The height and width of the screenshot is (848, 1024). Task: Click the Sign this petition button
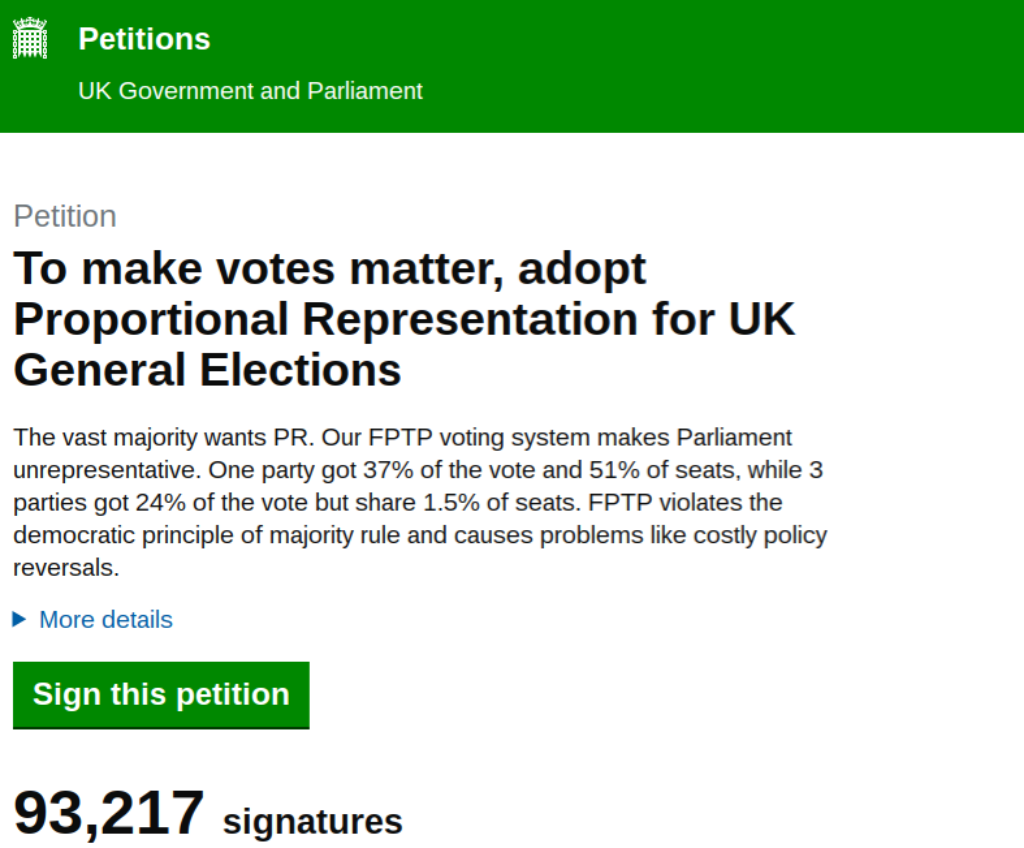(161, 694)
